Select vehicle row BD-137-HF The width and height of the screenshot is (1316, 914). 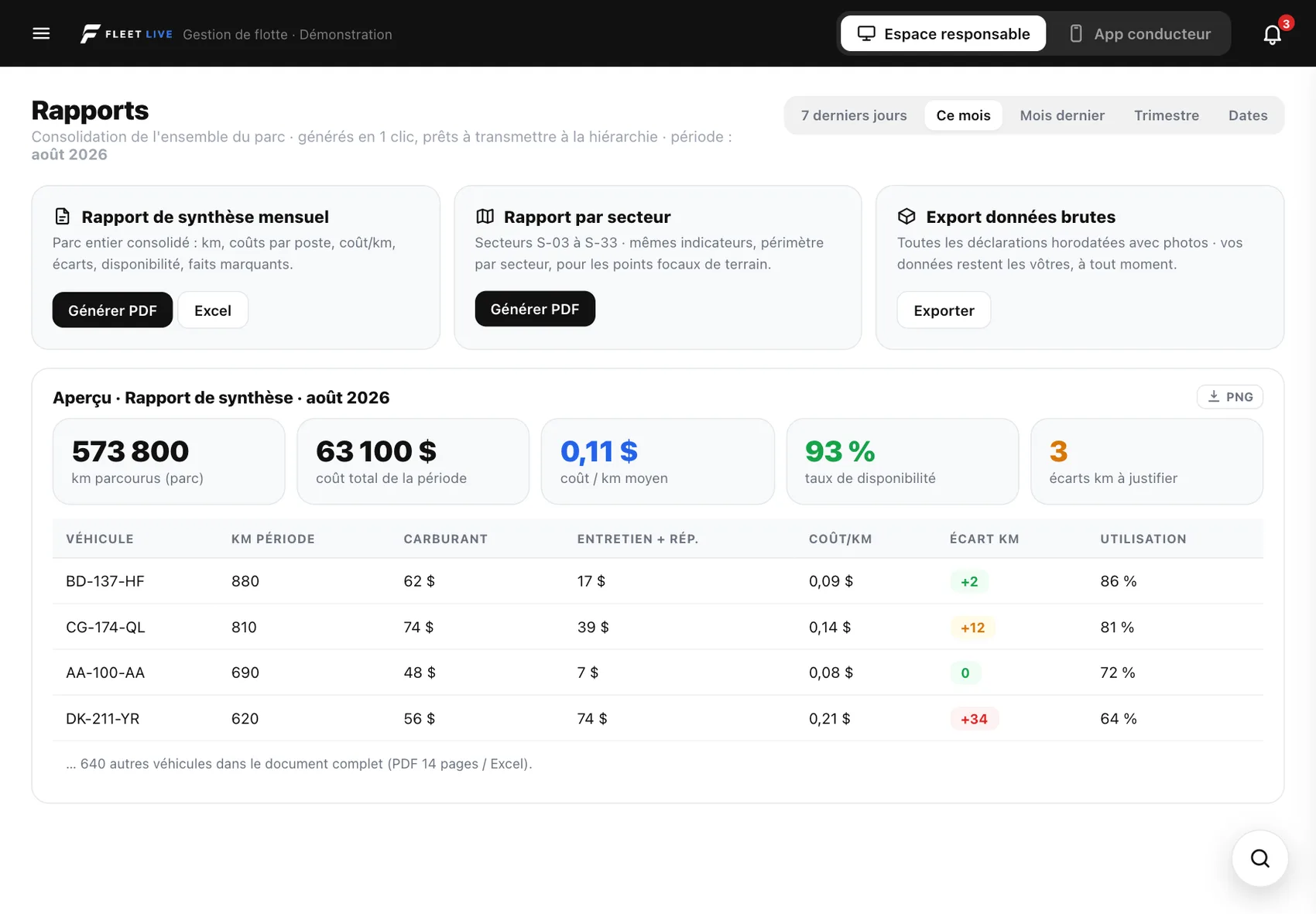(x=658, y=581)
